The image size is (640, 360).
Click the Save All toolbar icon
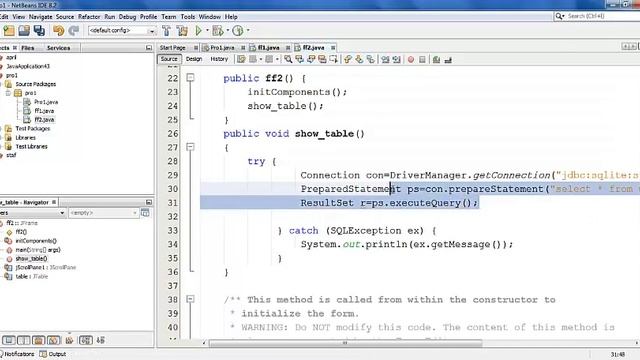click(x=40, y=31)
